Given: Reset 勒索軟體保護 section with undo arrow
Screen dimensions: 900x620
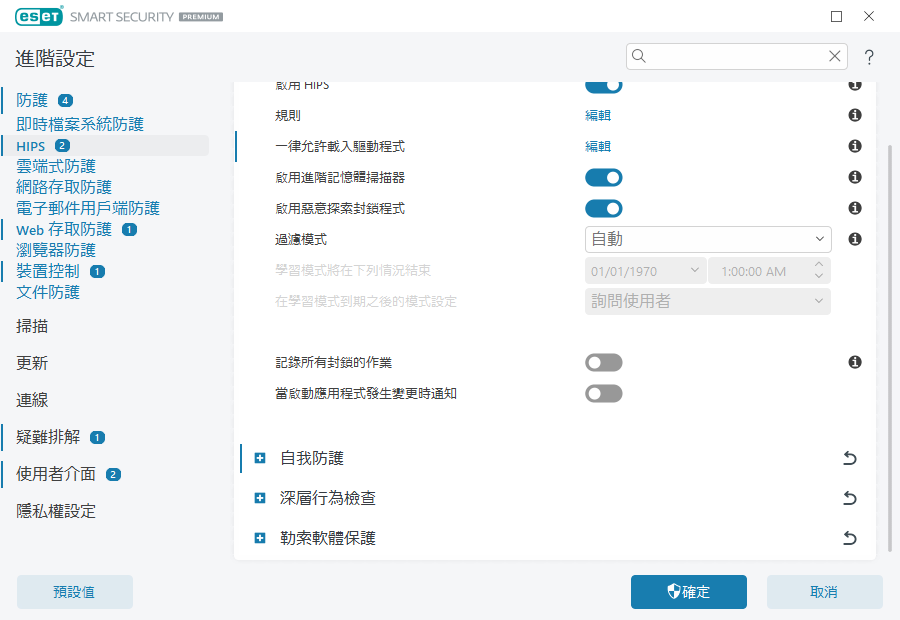Looking at the screenshot, I should pyautogui.click(x=849, y=538).
